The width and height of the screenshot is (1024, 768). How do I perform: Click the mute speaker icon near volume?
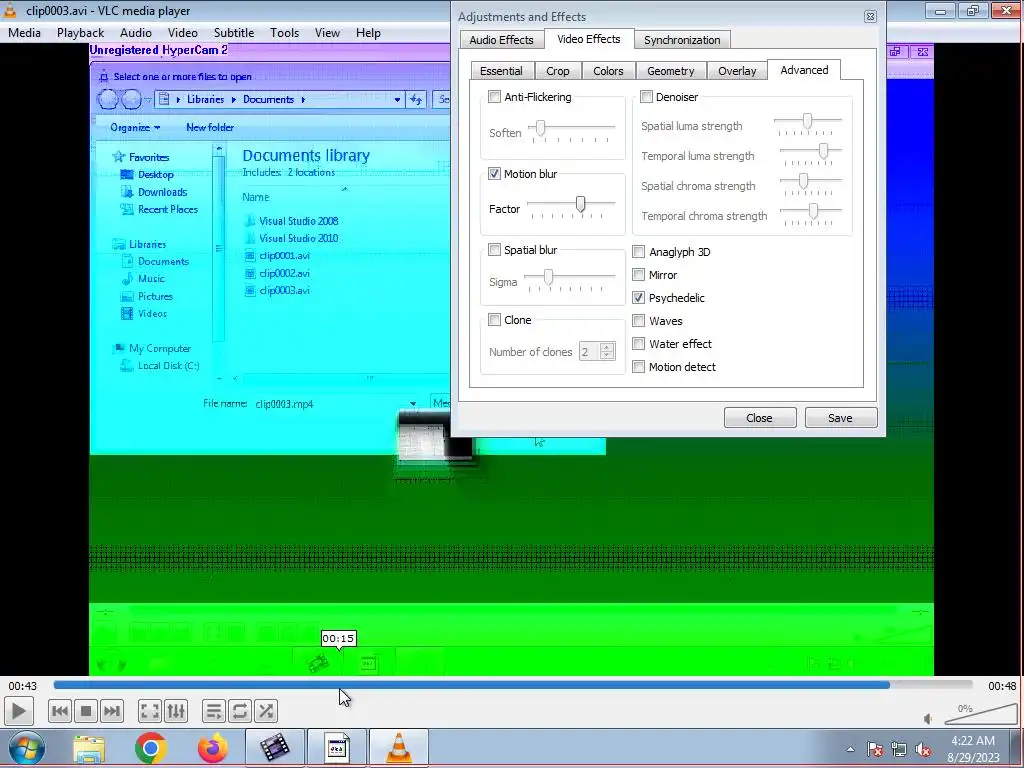929,718
